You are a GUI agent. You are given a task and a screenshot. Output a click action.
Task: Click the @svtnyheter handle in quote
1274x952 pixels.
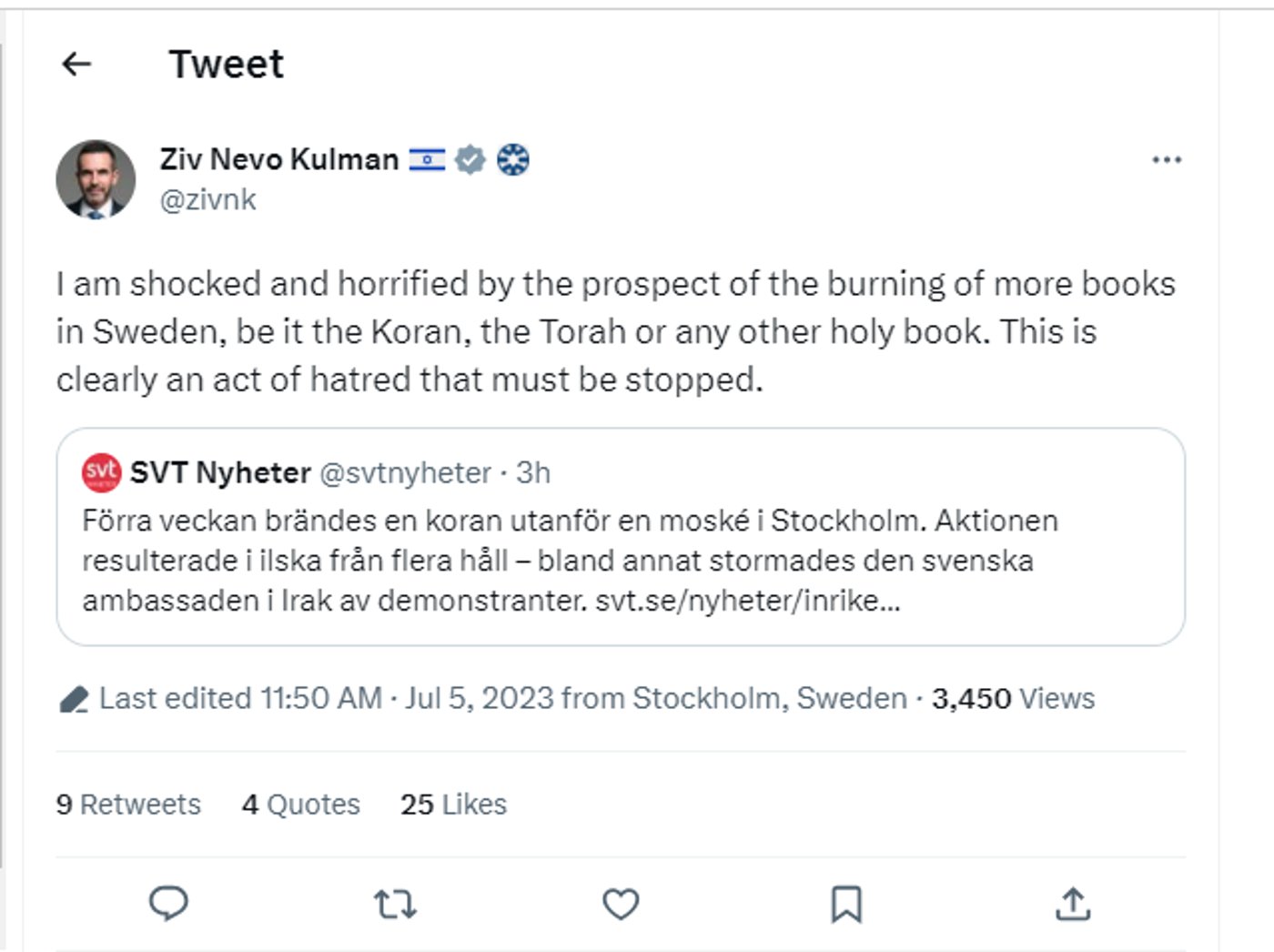click(405, 473)
